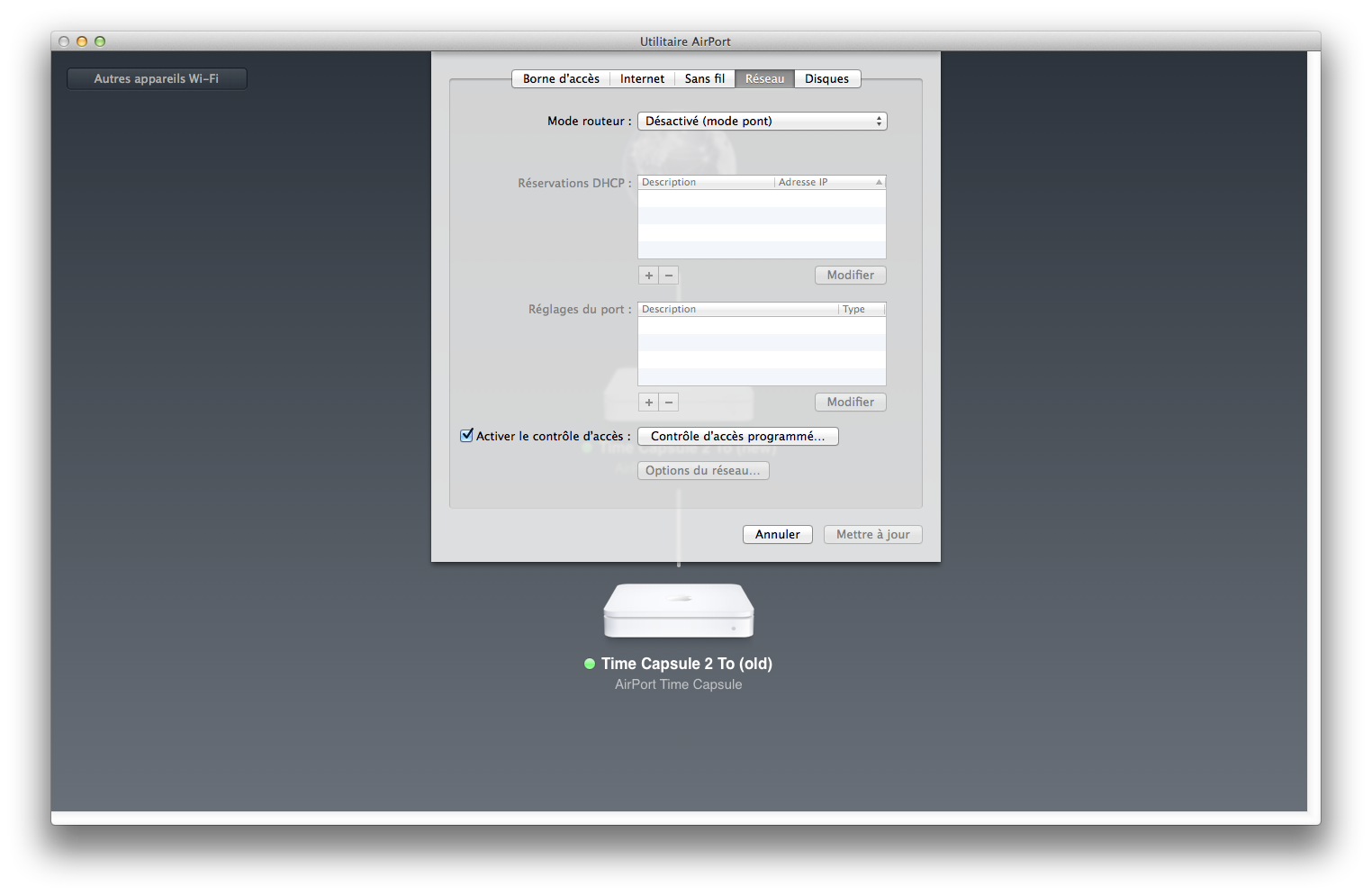Switch to Borne d'accès tab

561,79
